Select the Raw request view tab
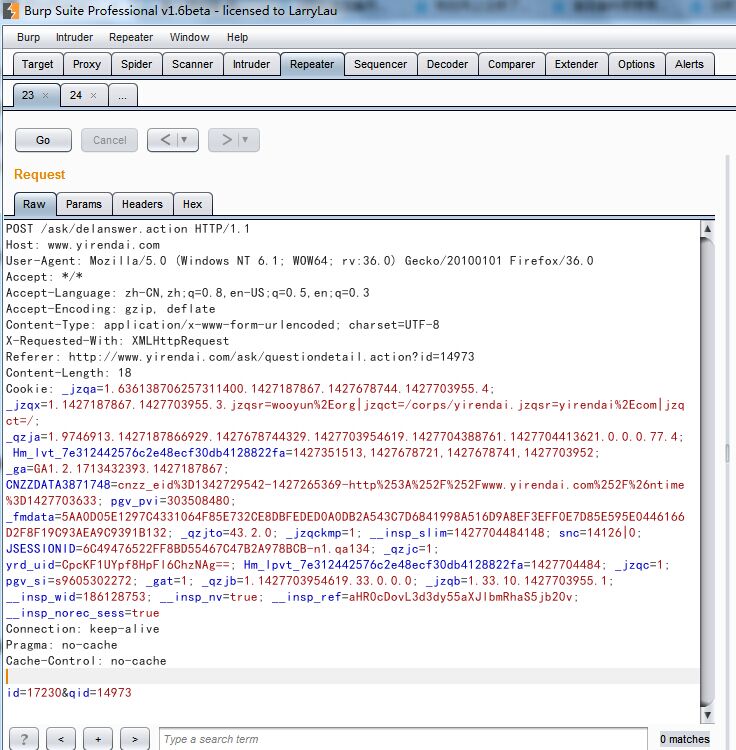 tap(34, 204)
